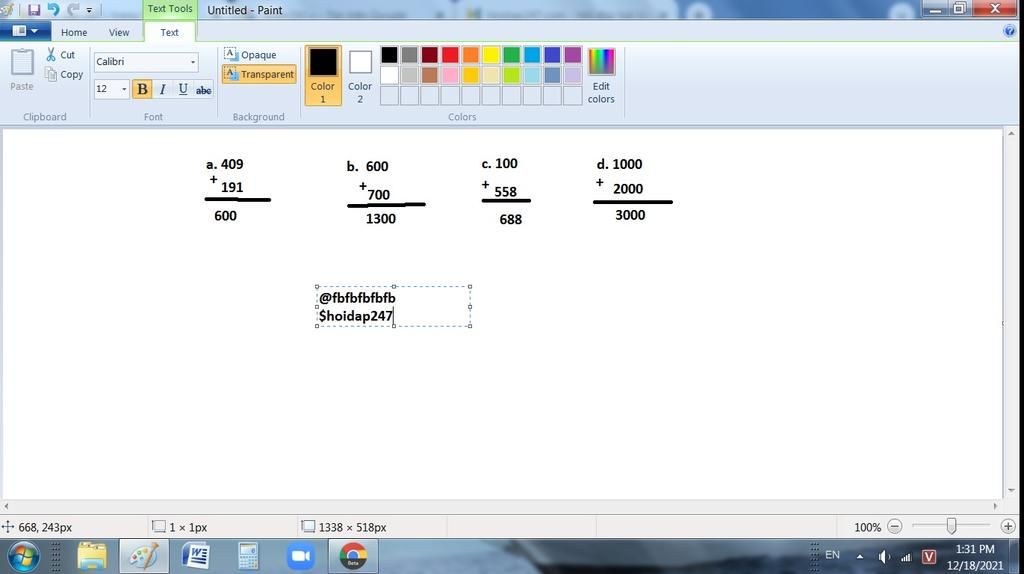Pick the dark red color swatch
The height and width of the screenshot is (574, 1024).
click(x=430, y=55)
